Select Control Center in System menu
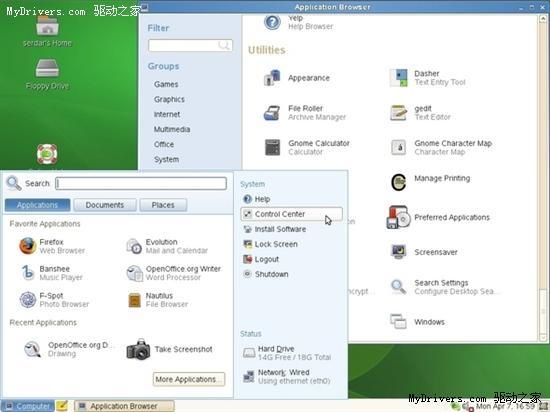Viewport: 550px width, 412px height. point(291,214)
